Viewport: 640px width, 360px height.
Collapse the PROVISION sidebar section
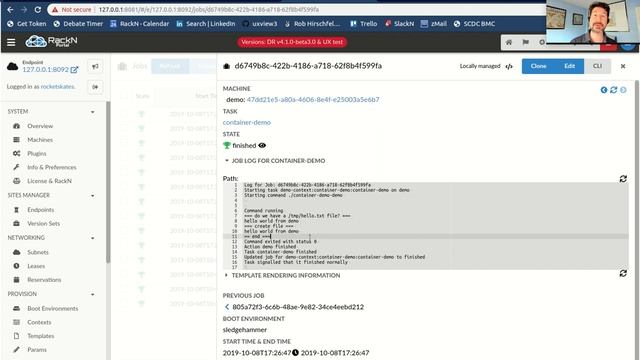click(92, 294)
